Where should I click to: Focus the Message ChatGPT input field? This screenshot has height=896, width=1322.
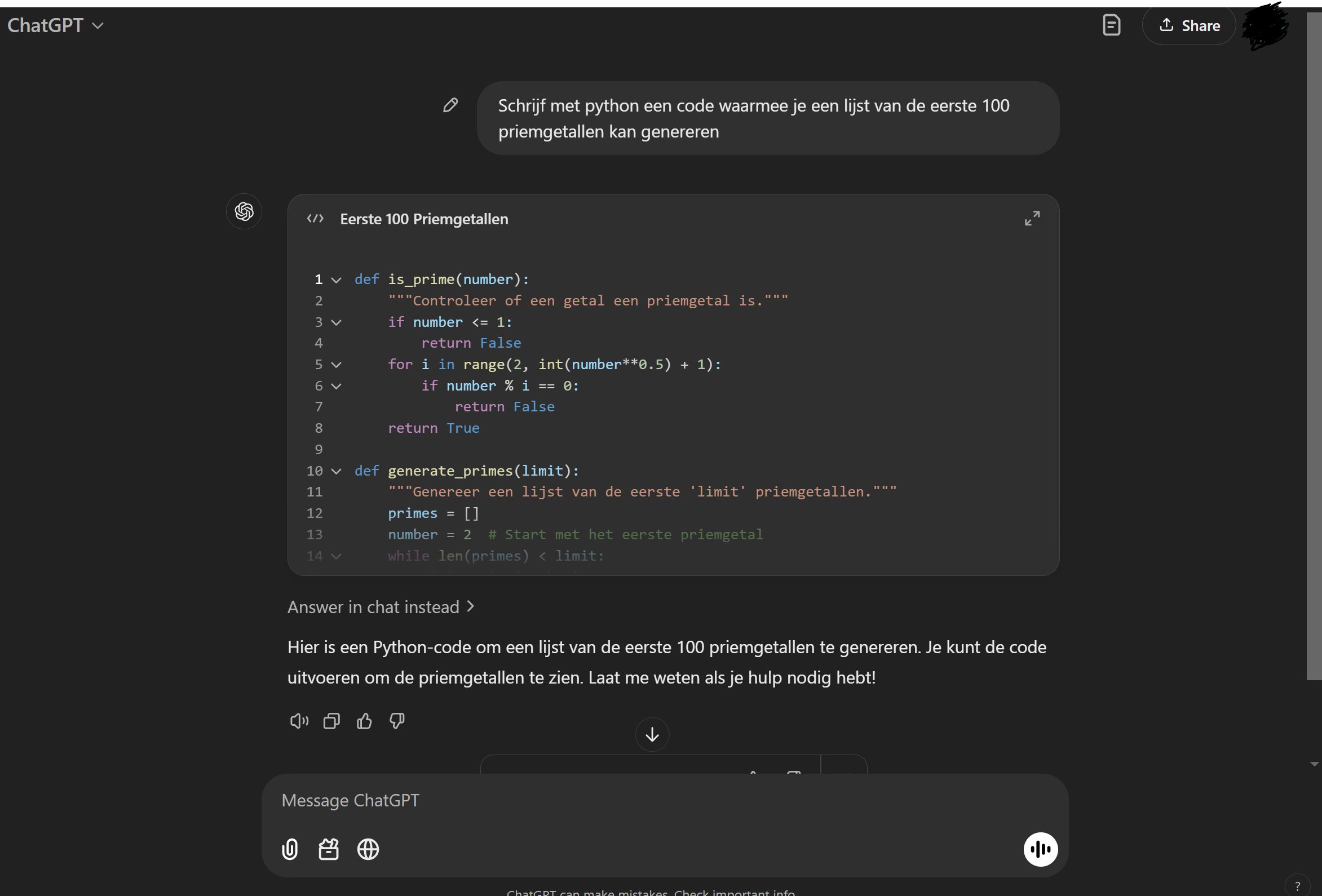(665, 801)
